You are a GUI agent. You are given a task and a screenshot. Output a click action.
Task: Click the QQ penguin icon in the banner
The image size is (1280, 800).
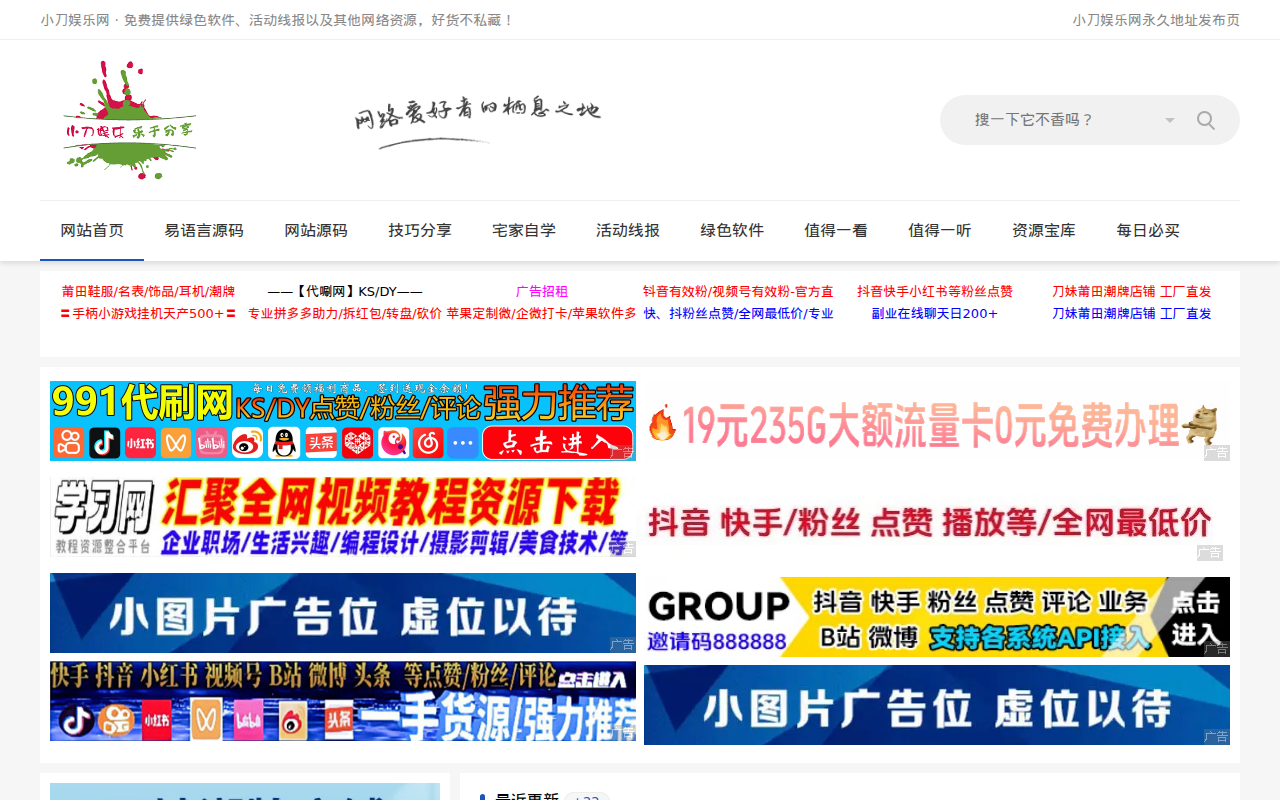(283, 443)
